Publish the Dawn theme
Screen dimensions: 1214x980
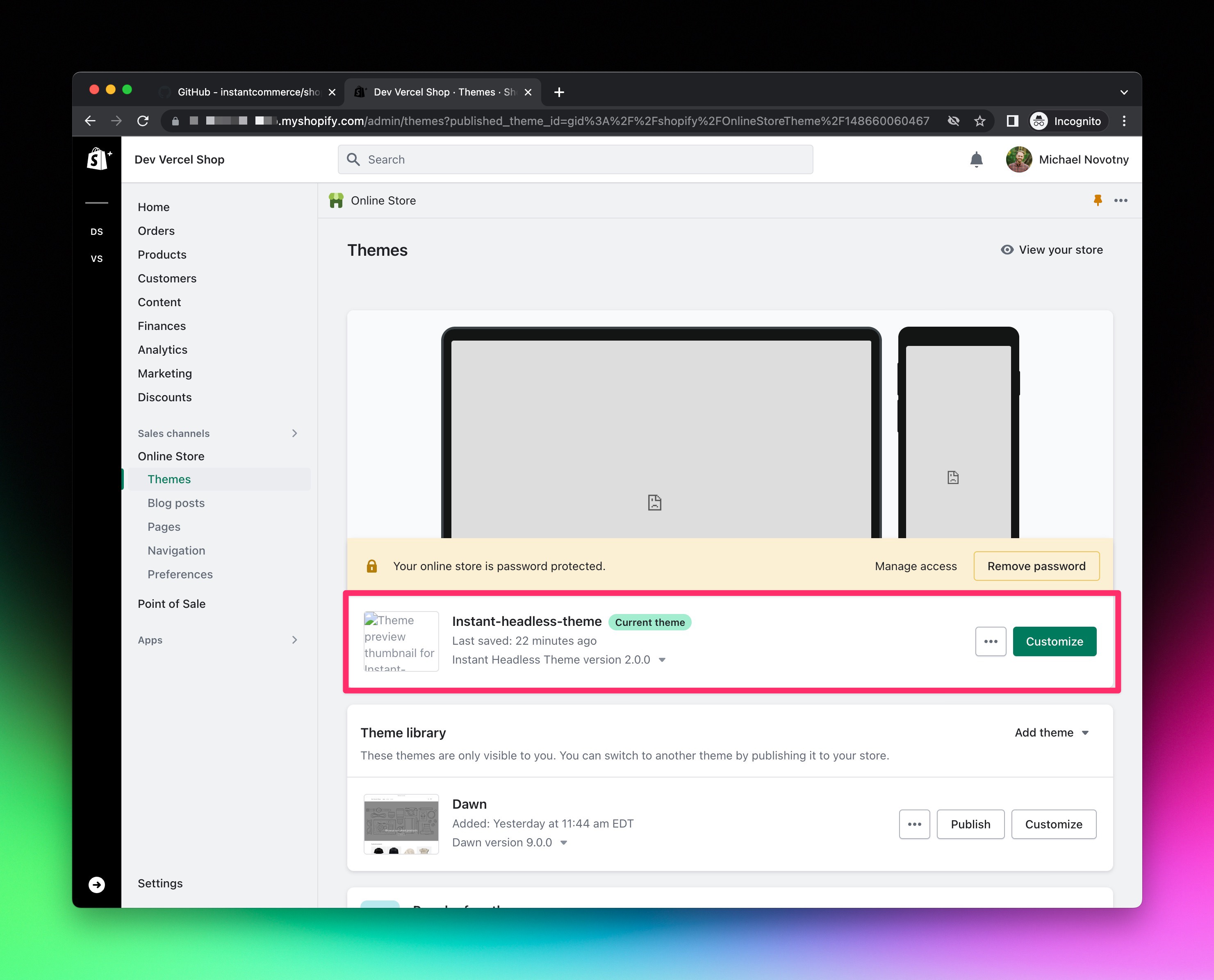pyautogui.click(x=970, y=824)
